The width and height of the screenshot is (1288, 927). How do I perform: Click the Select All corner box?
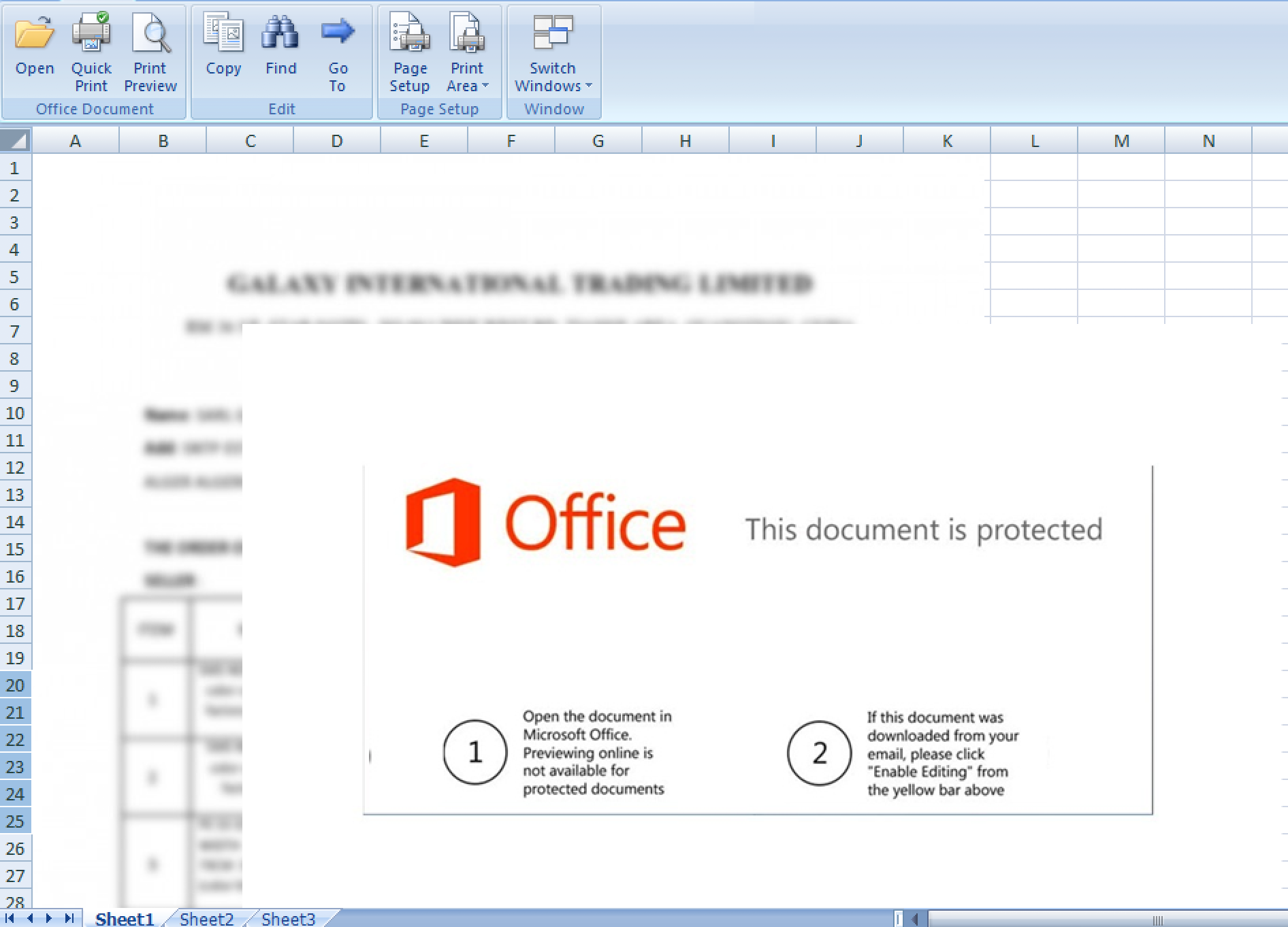pyautogui.click(x=16, y=141)
